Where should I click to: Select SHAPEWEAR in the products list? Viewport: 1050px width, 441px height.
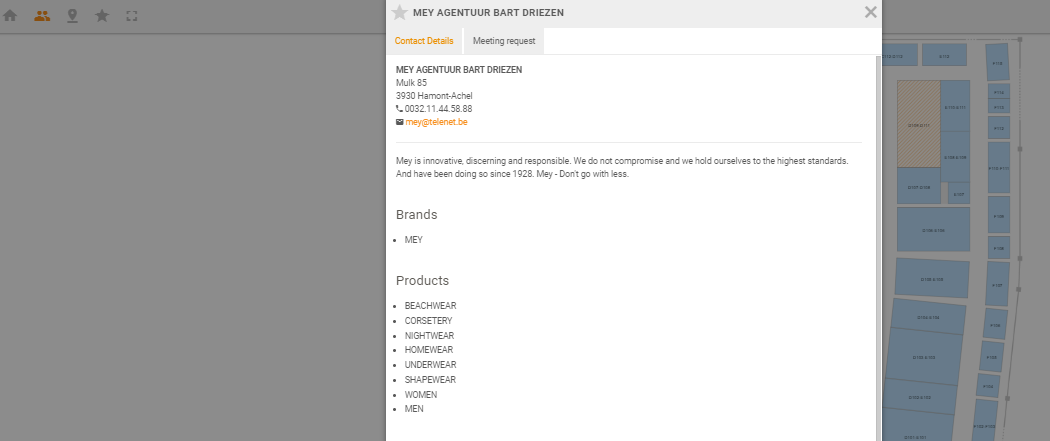point(430,379)
